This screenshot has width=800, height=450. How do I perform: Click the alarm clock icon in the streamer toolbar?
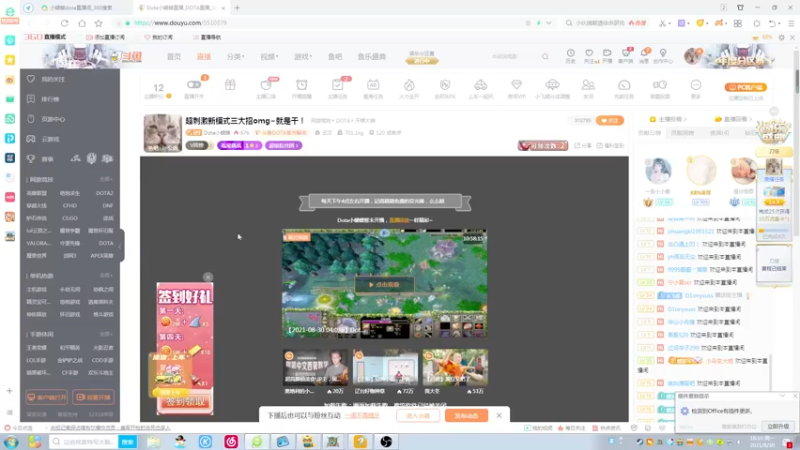tap(302, 85)
